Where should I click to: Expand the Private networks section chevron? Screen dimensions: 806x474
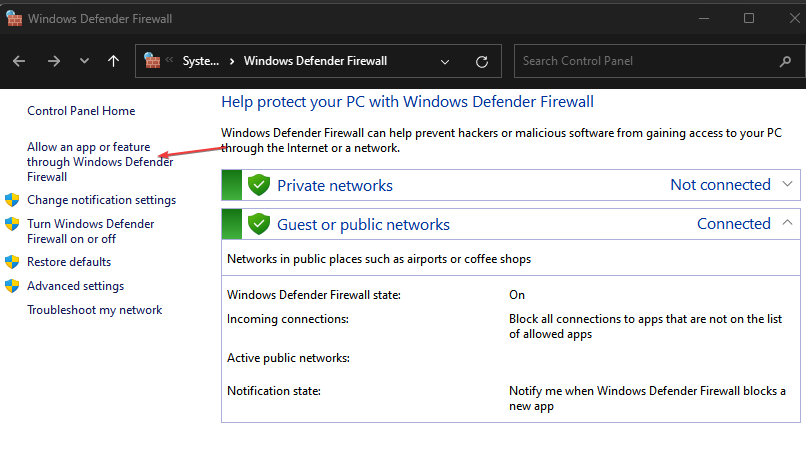(787, 184)
